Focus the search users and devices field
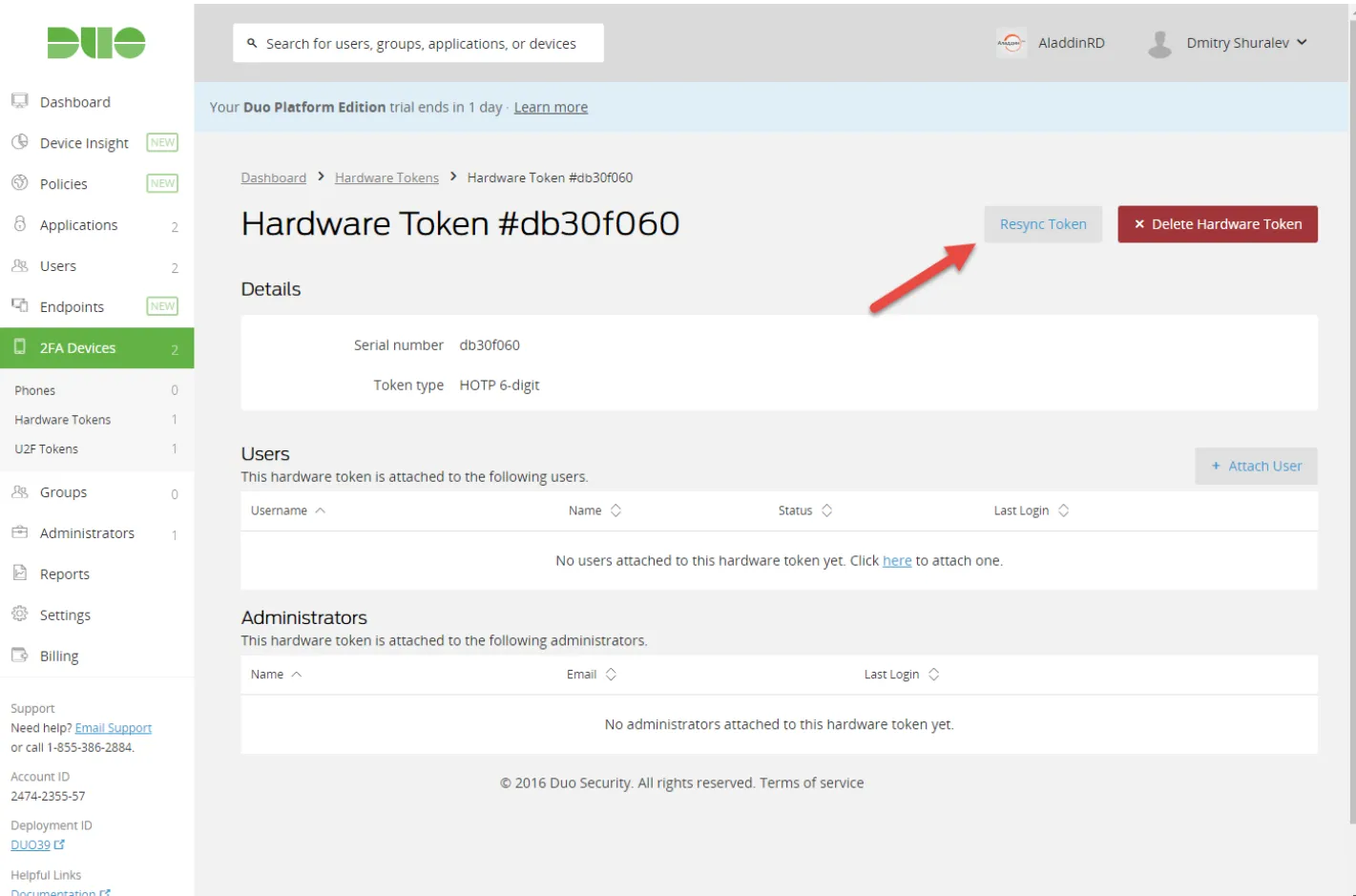Viewport: 1356px width, 896px height. [418, 43]
